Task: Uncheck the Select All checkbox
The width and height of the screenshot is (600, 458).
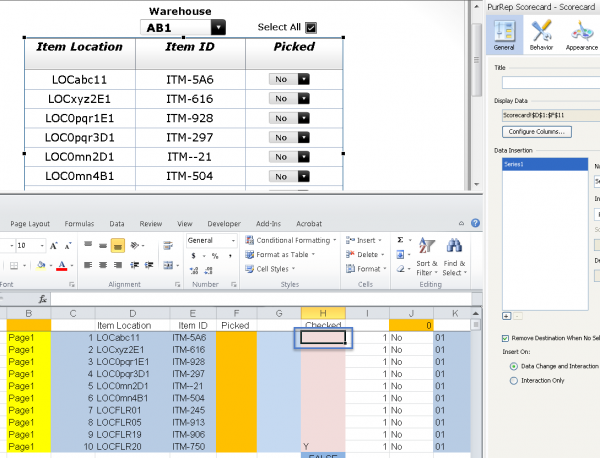Action: tap(311, 28)
